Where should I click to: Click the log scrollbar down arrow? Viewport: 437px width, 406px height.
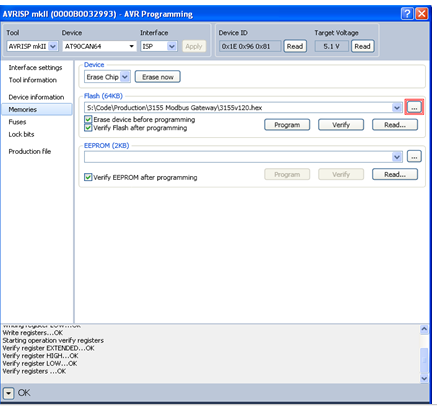click(424, 378)
